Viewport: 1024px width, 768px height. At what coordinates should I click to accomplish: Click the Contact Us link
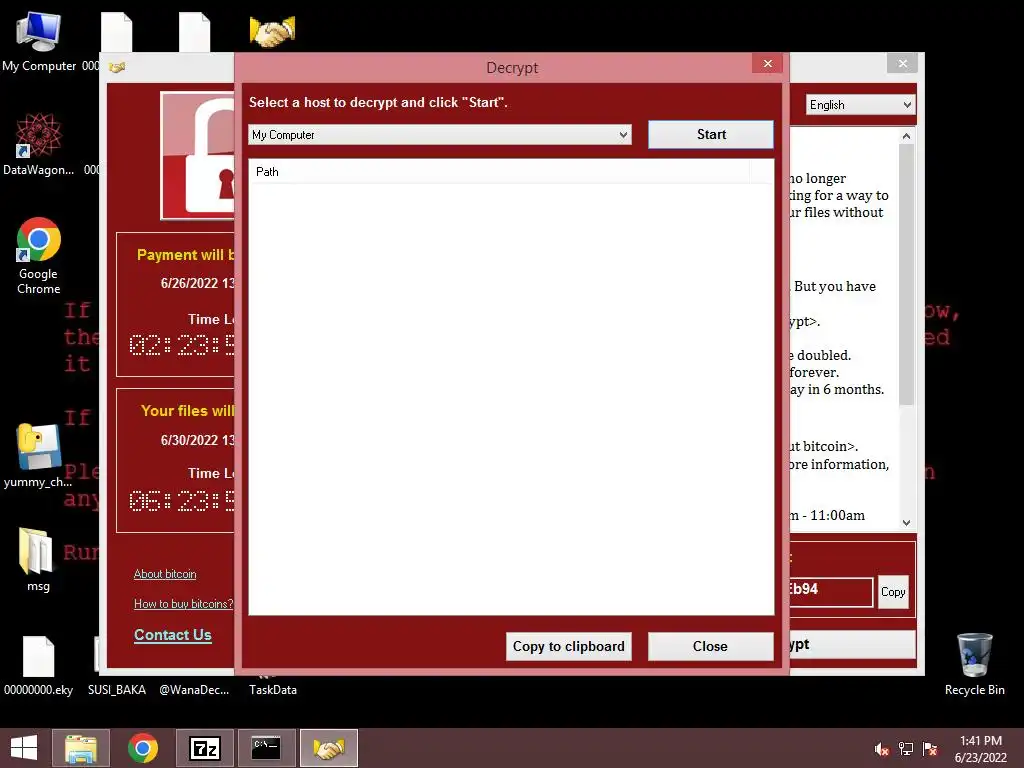(172, 635)
